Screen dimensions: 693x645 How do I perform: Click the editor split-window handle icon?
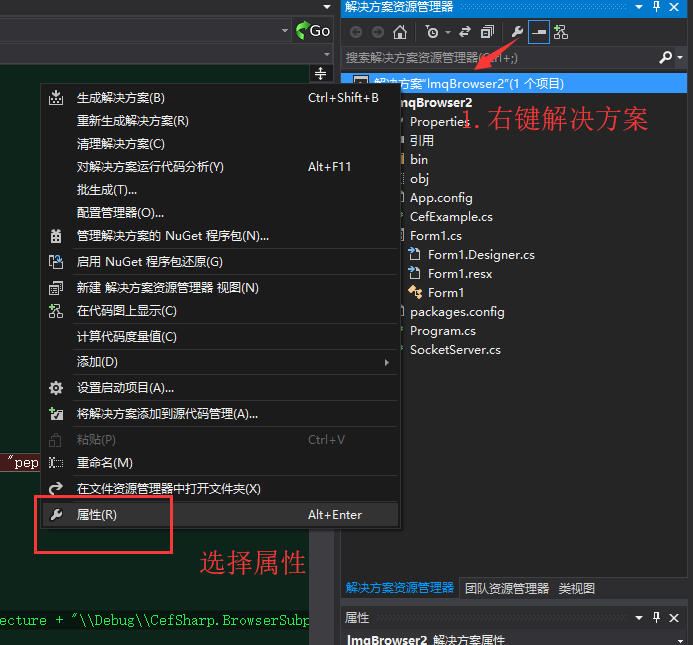[x=320, y=73]
